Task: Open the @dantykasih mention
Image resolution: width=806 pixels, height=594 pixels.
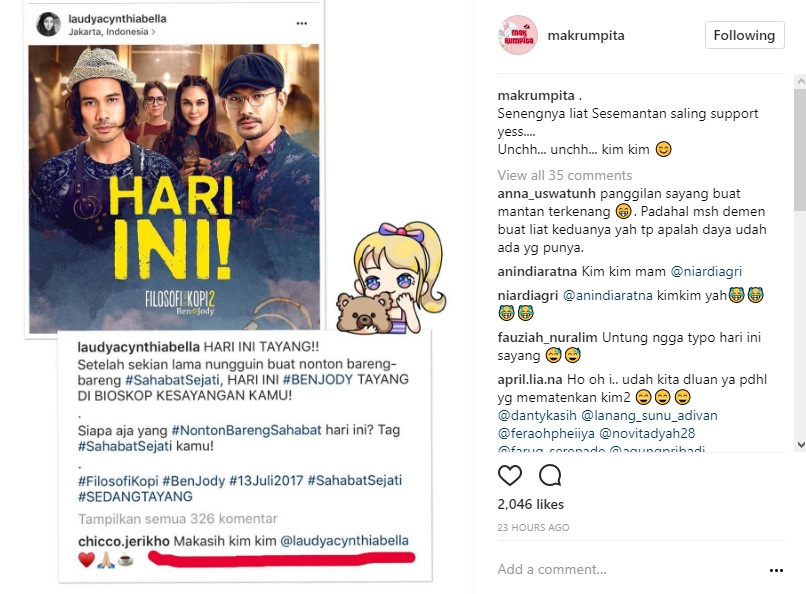Action: (x=537, y=415)
